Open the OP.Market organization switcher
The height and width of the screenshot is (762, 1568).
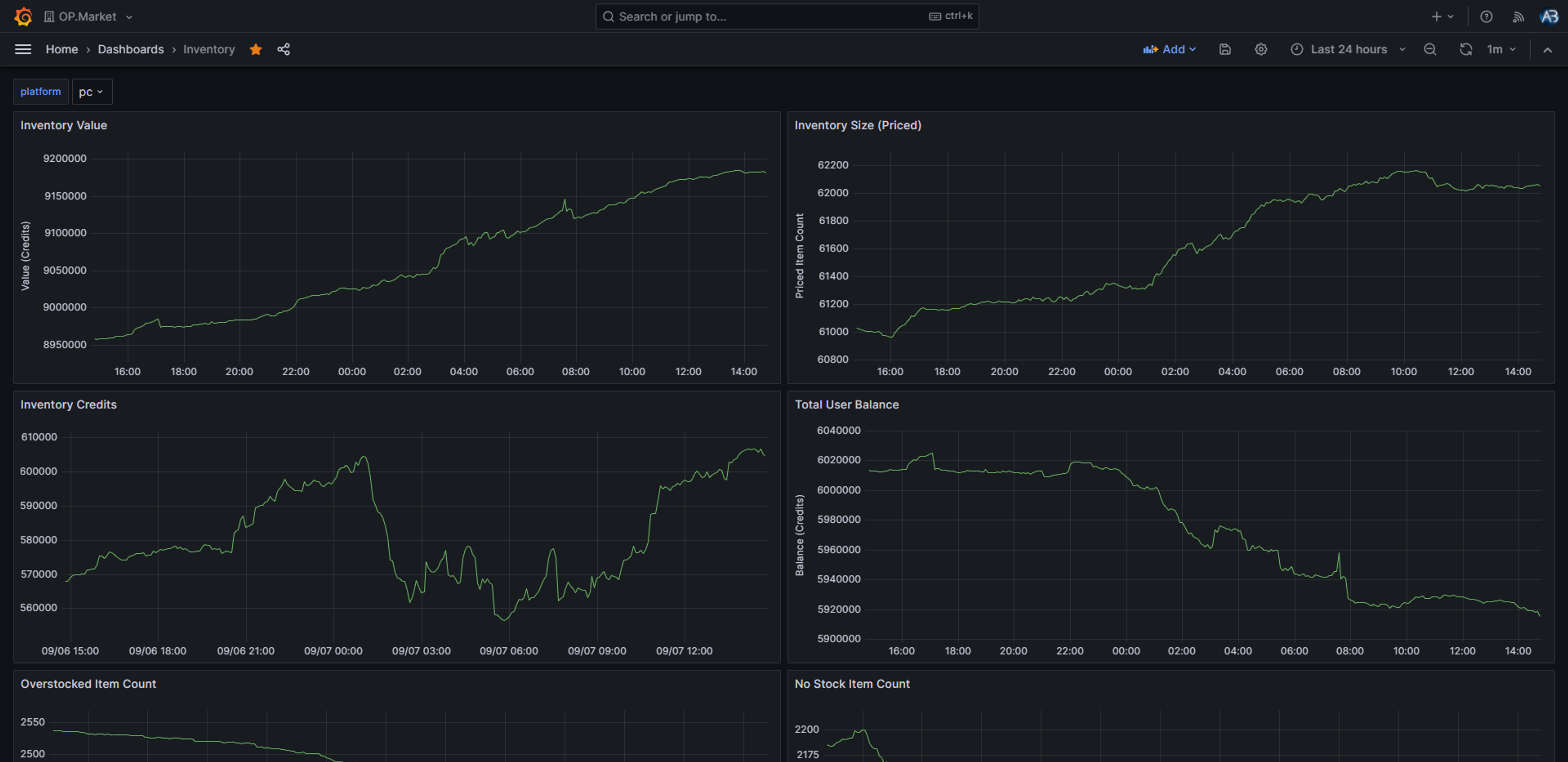tap(88, 16)
